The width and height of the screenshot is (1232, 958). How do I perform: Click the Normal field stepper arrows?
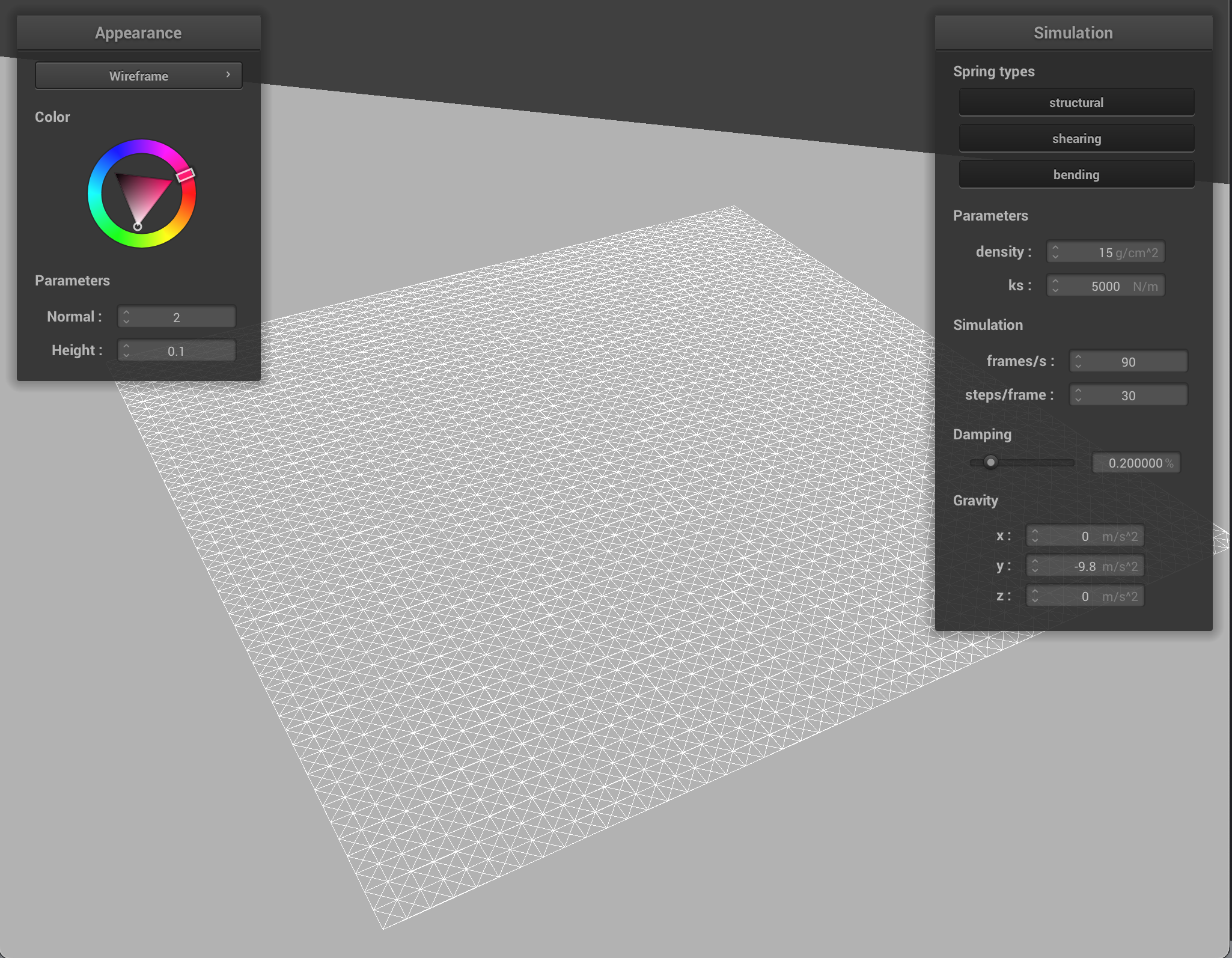[126, 317]
